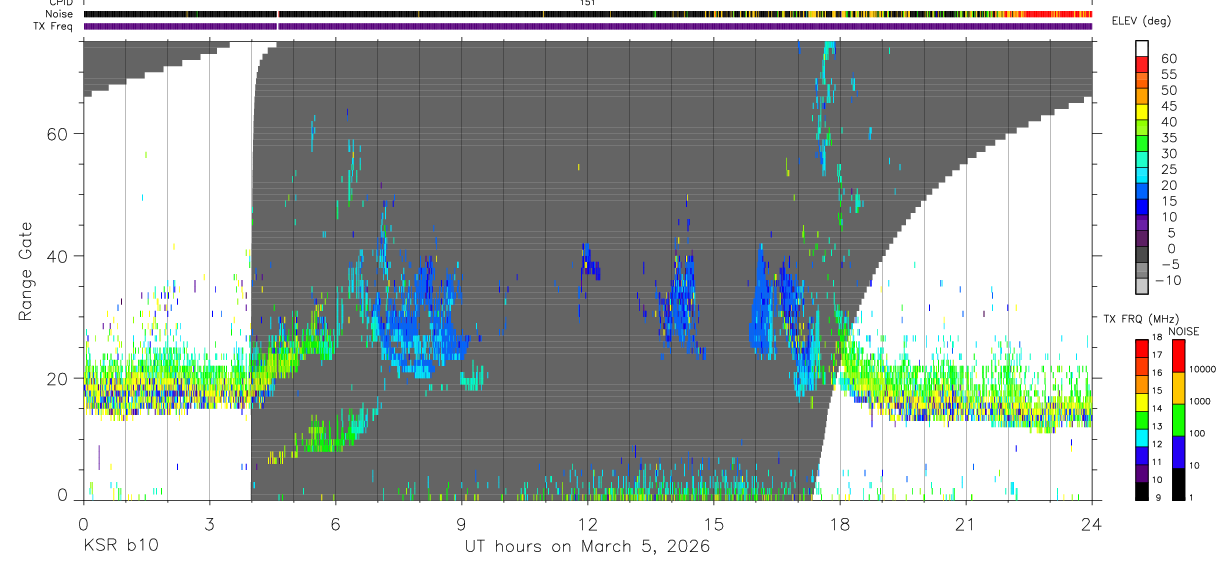Click the '100' label on the NOISE scale
This screenshot has height=567, width=1228.
1197,433
